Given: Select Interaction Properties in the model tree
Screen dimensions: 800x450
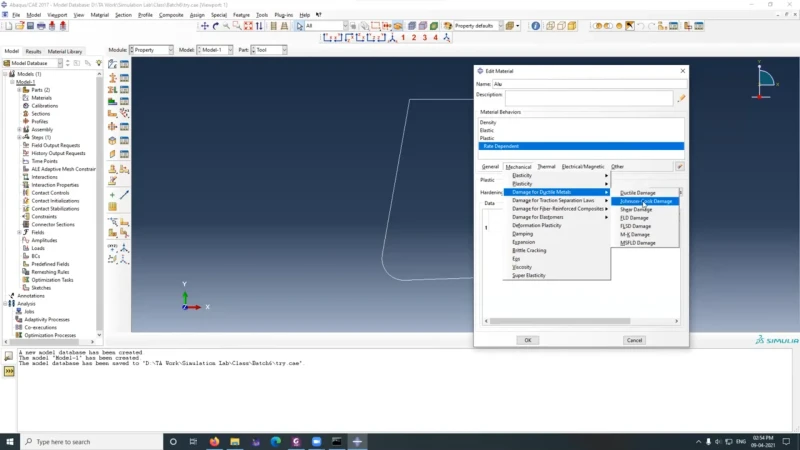Looking at the screenshot, I should click(55, 185).
